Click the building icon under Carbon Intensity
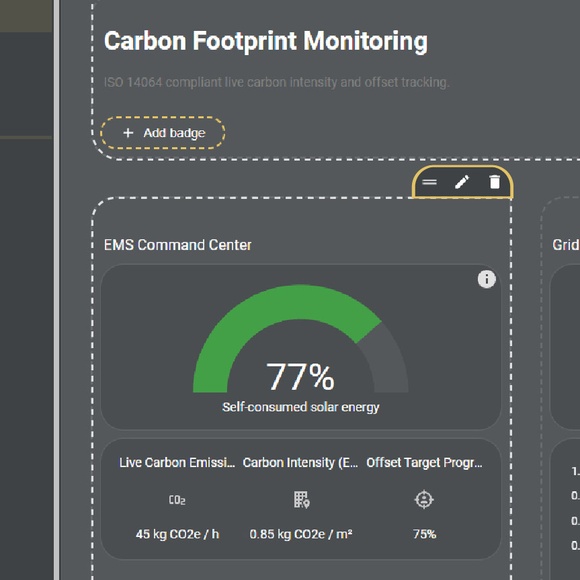This screenshot has width=580, height=580. [x=301, y=500]
